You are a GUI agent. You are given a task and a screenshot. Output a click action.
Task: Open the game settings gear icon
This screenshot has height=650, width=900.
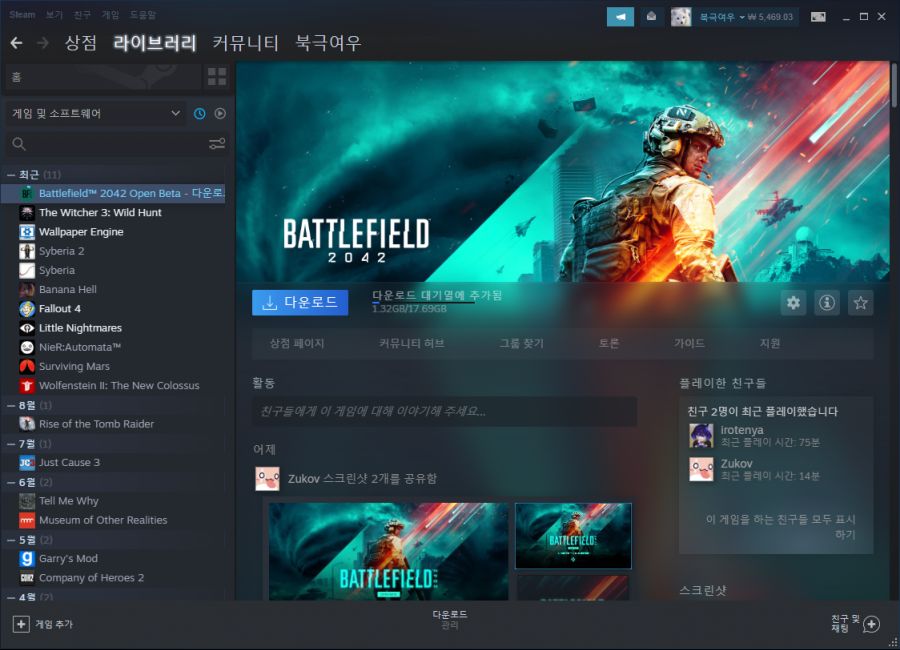coord(793,303)
